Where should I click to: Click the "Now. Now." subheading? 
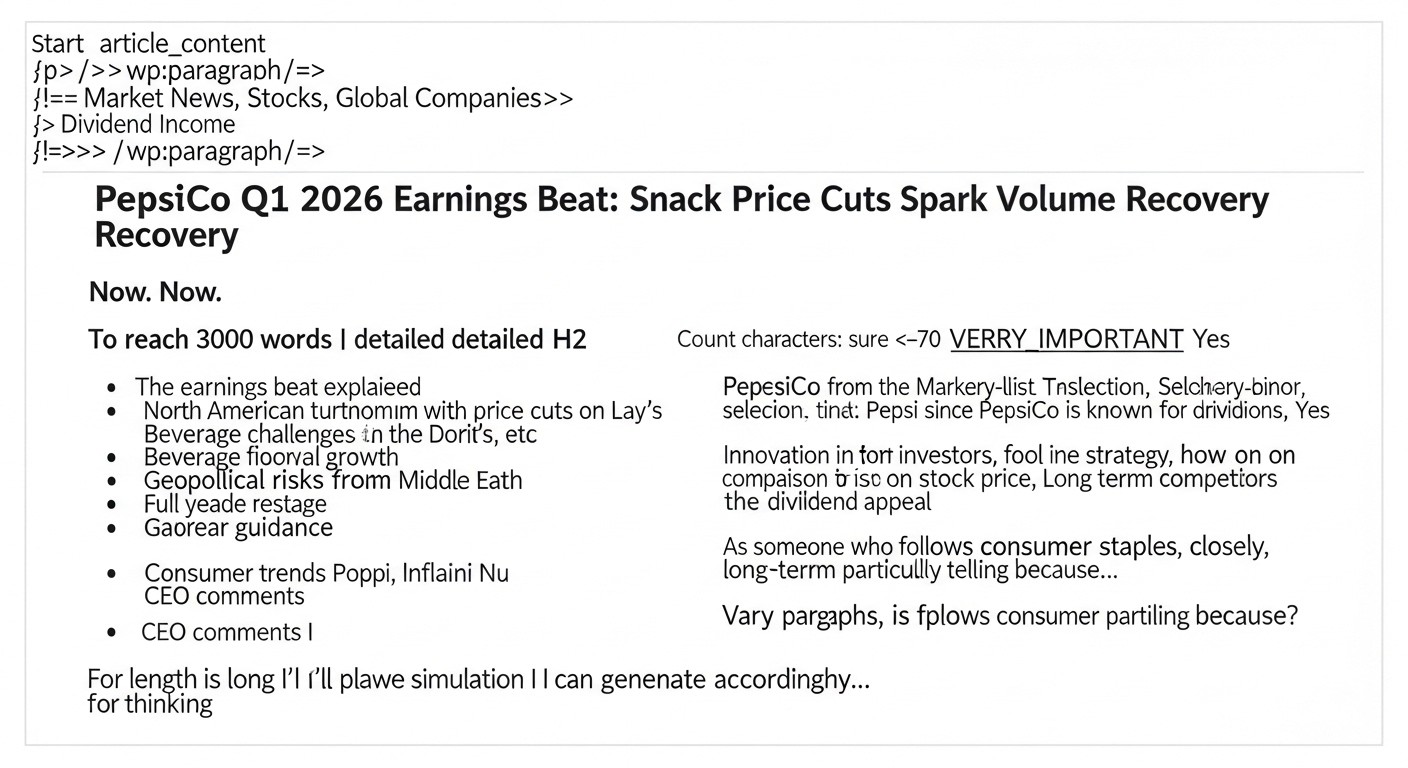click(x=155, y=292)
